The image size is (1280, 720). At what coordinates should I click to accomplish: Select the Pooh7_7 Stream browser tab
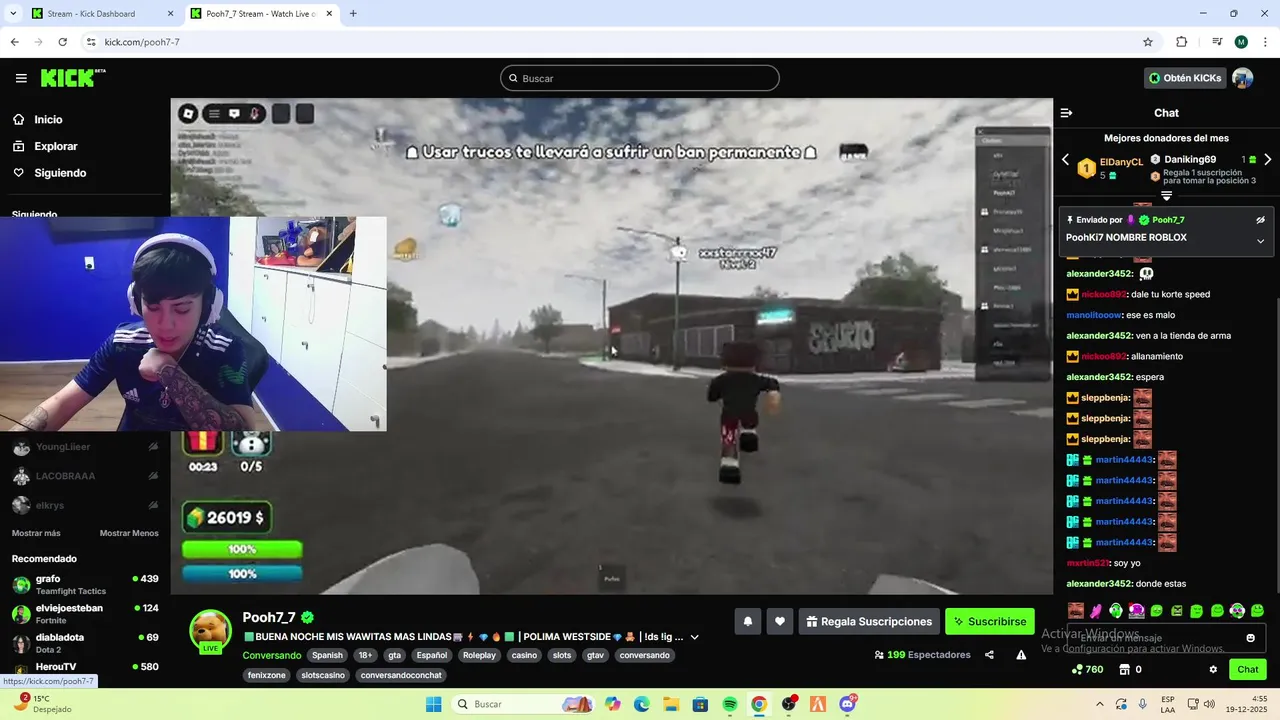click(261, 14)
